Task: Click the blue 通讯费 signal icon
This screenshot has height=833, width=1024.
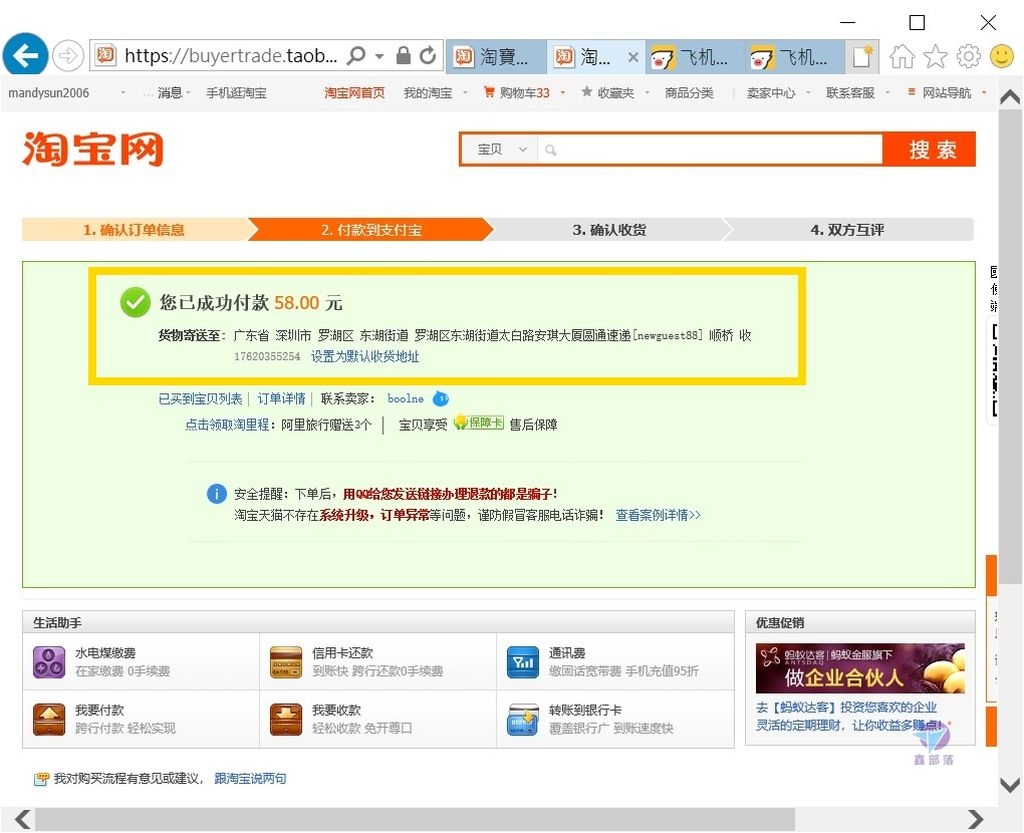Action: coord(523,662)
